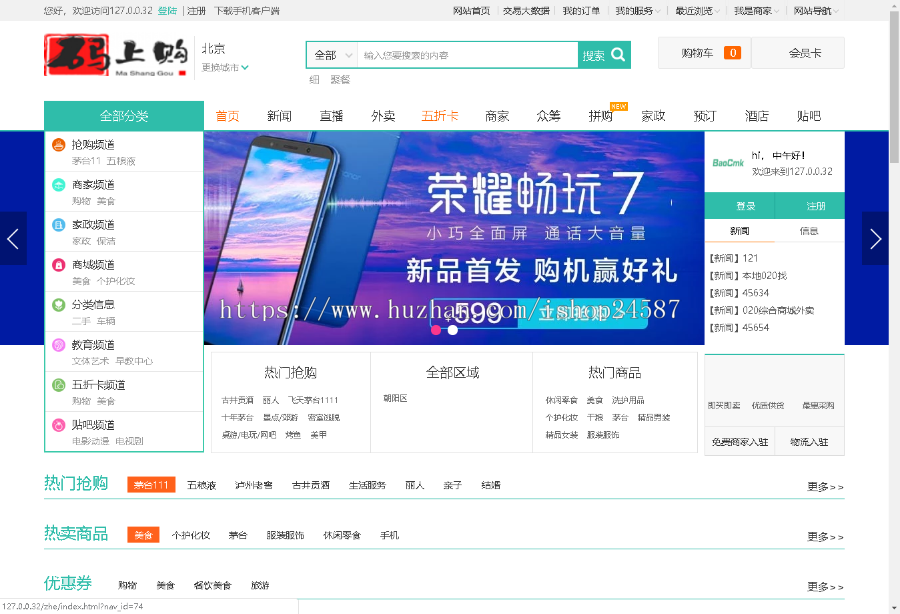Image resolution: width=900 pixels, height=614 pixels.
Task: Select the second white carousel dot
Action: point(453,330)
